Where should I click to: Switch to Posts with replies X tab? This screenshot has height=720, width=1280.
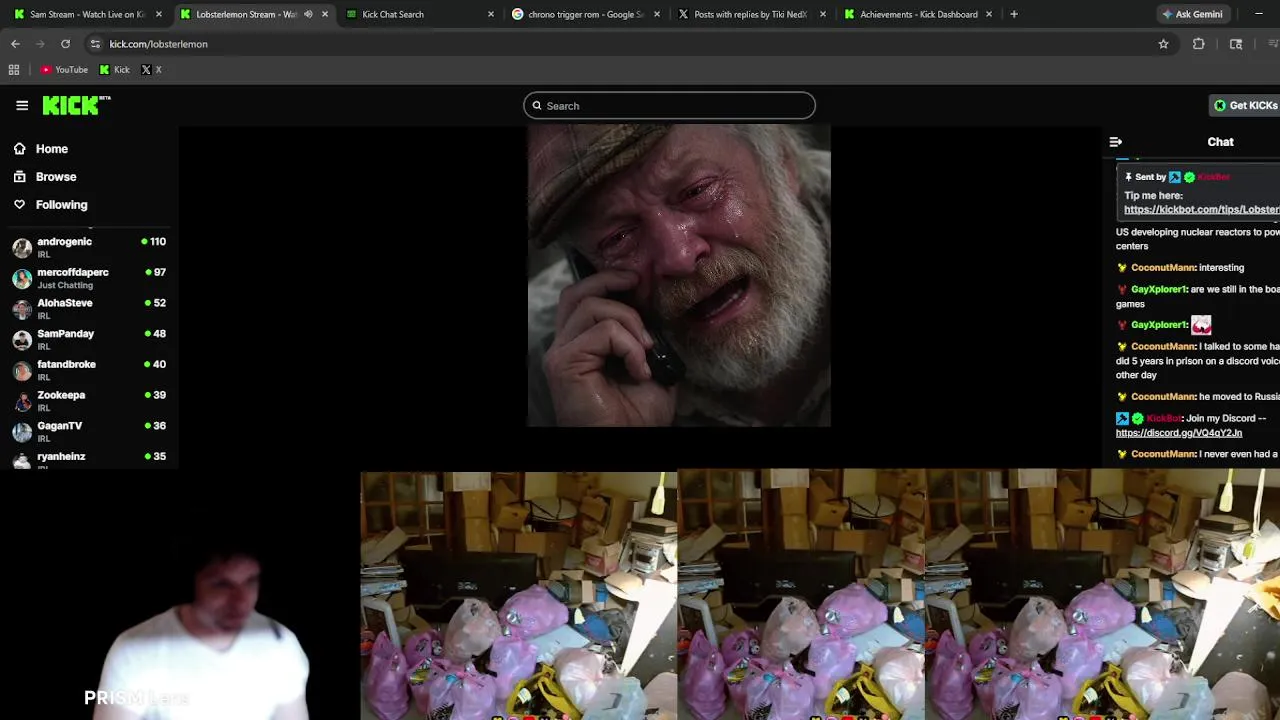click(752, 14)
